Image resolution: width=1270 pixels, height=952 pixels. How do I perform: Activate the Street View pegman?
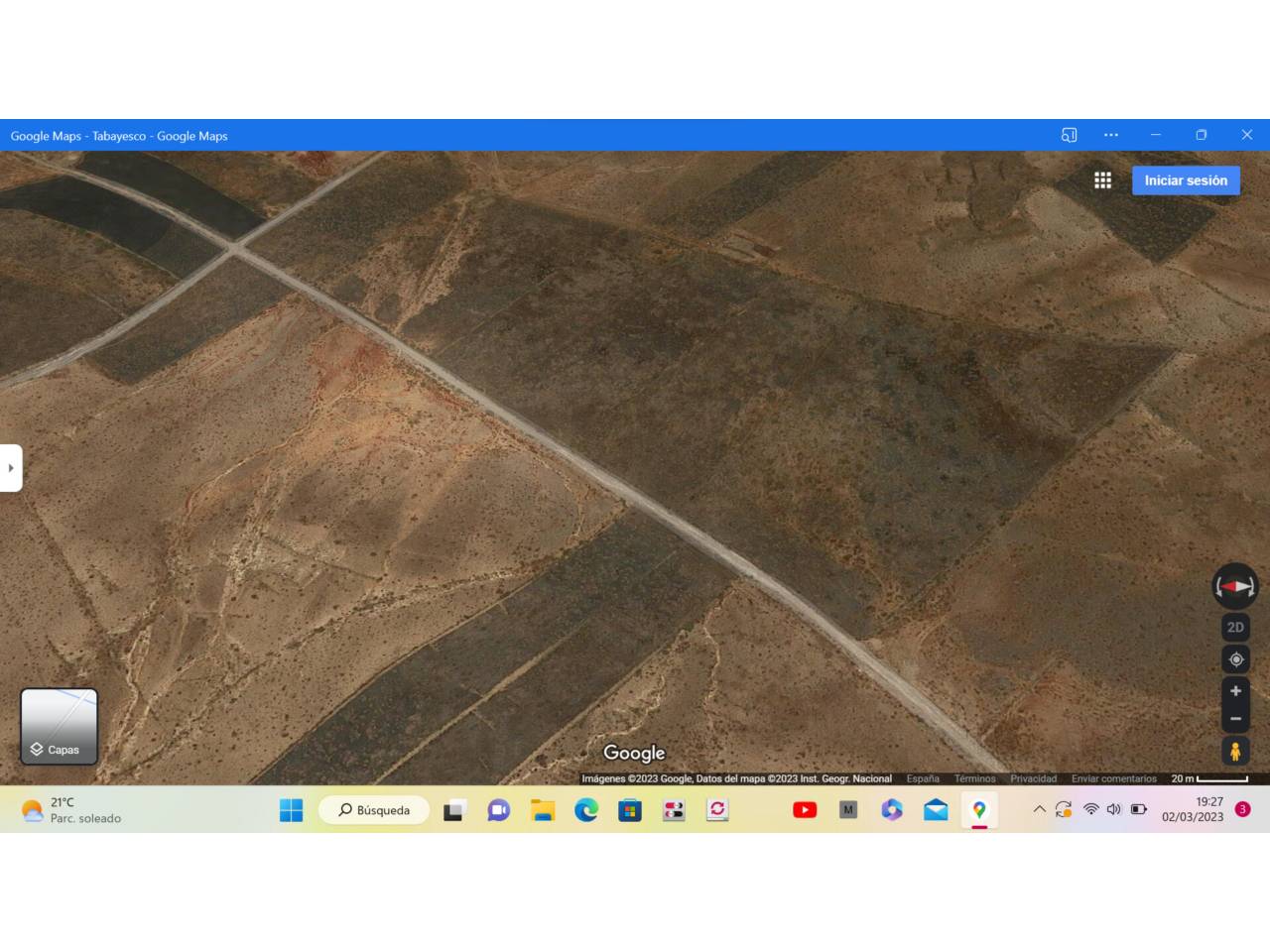(1235, 752)
